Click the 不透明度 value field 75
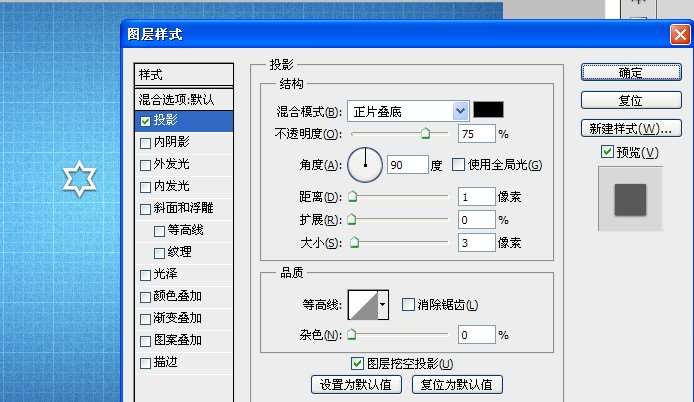Screen dimensions: 694x402 [x=477, y=134]
